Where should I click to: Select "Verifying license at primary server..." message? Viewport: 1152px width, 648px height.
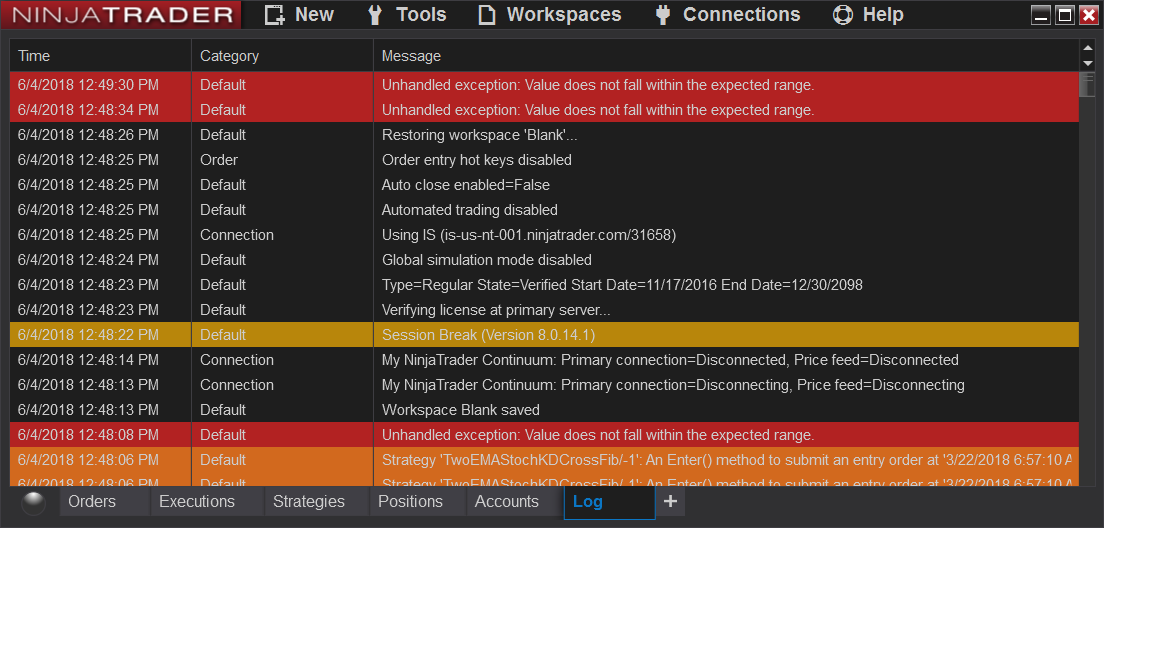tap(495, 310)
